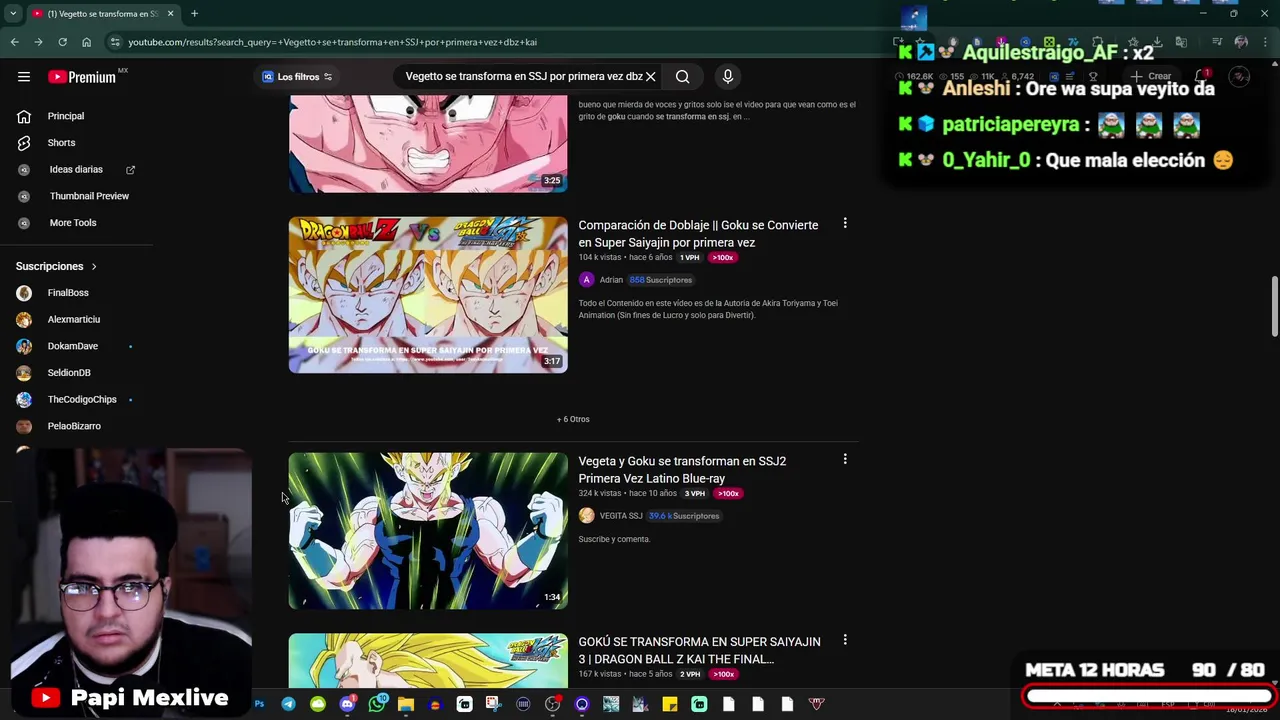Open the Alexmarticiu subscription channel
This screenshot has height=720, width=1280.
(x=73, y=319)
